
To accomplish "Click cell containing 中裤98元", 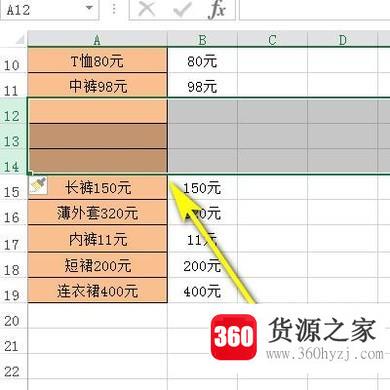I will (x=97, y=86).
